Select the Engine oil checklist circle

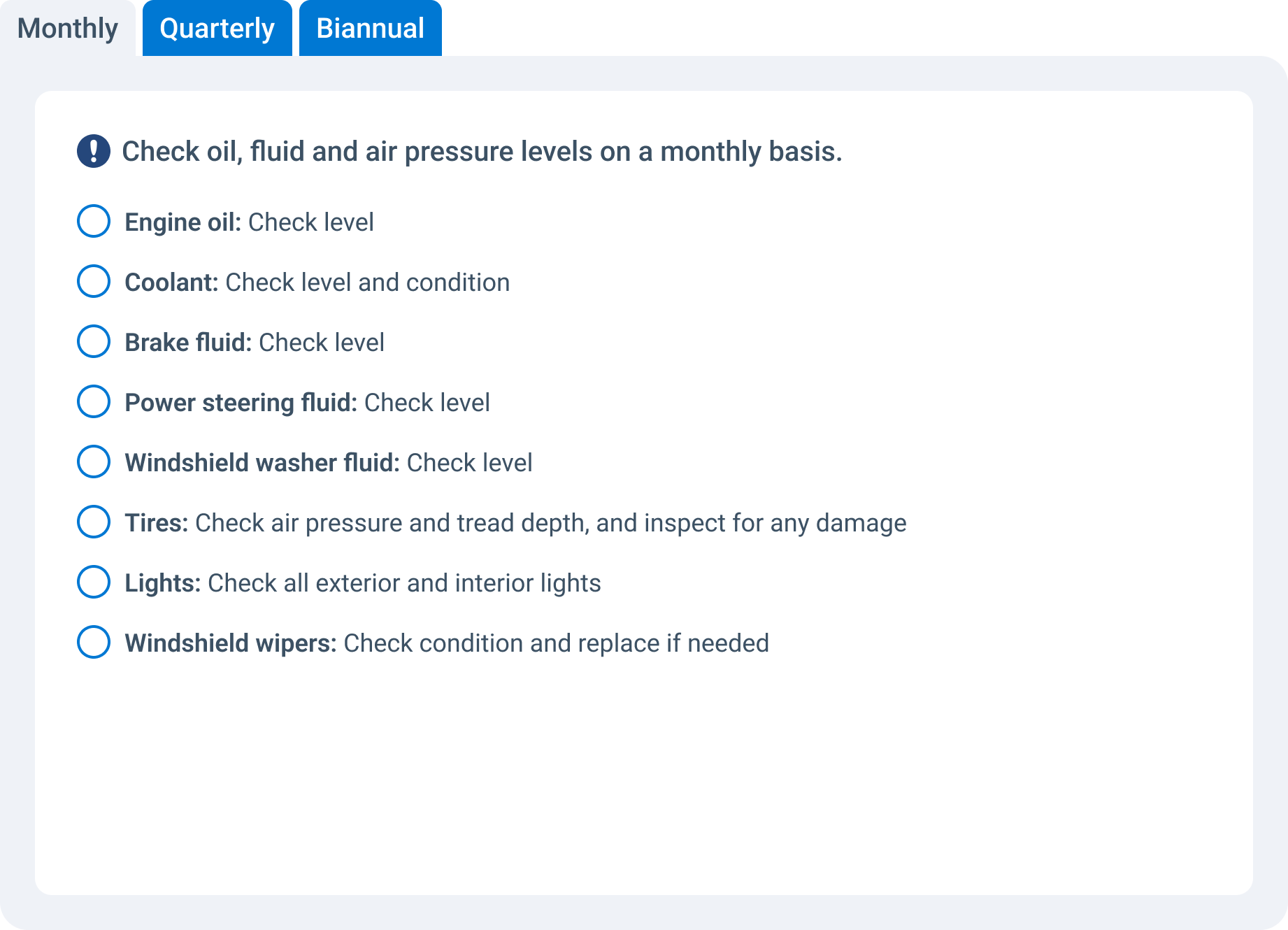click(93, 222)
